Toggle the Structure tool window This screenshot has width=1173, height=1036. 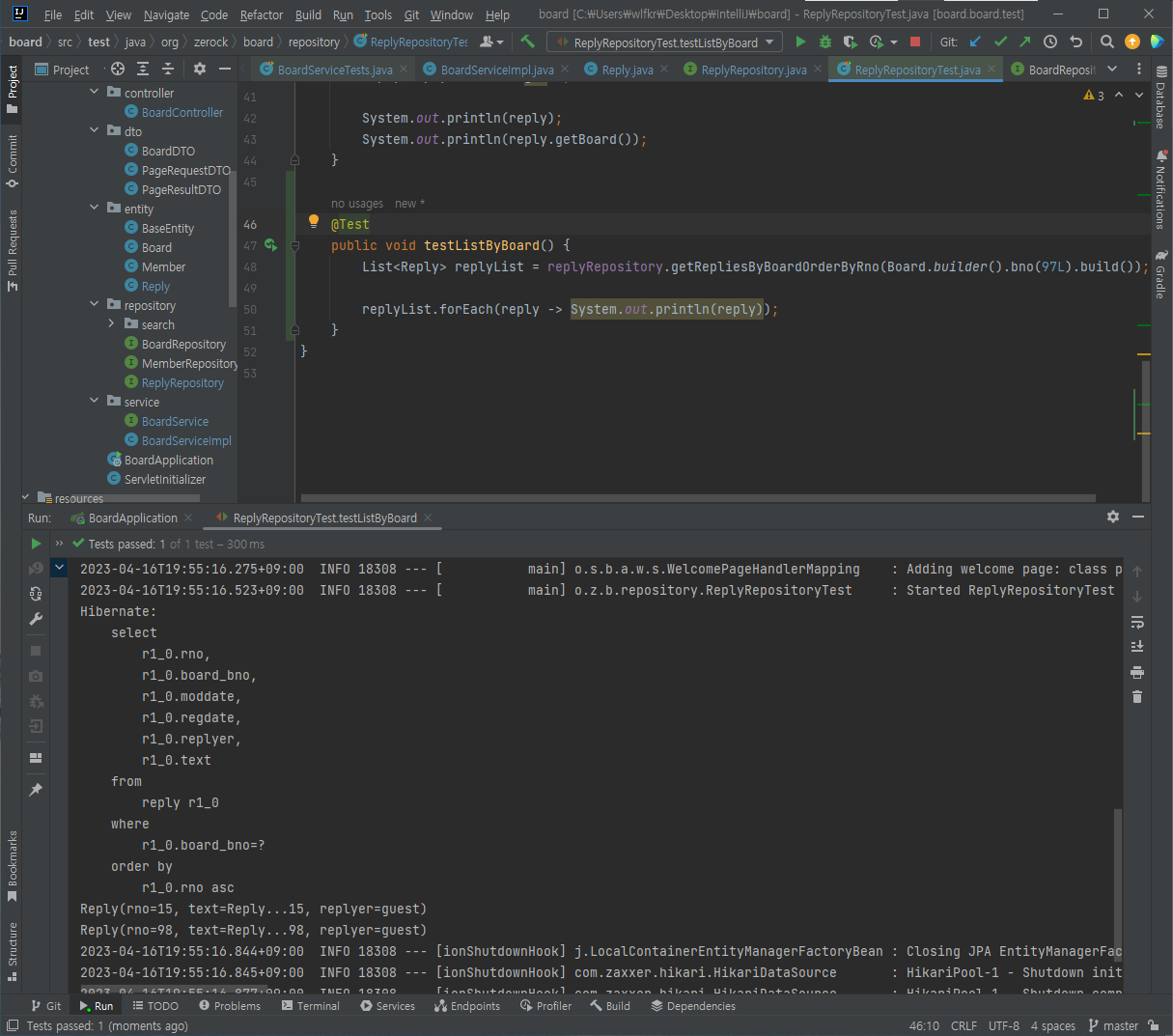[13, 952]
